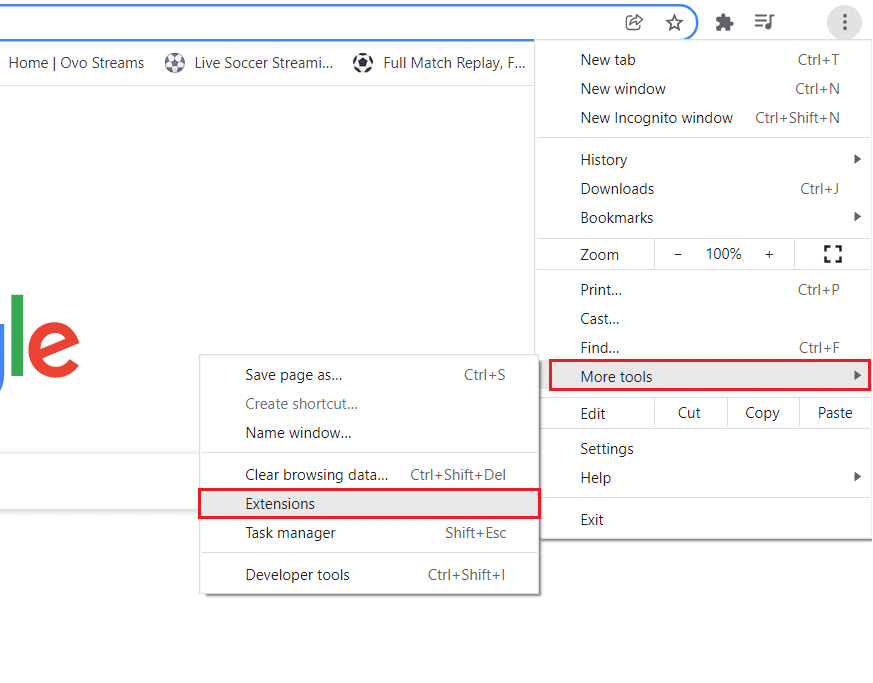Viewport: 873px width, 683px height.
Task: Click the share icon in the toolbar
Action: (634, 21)
